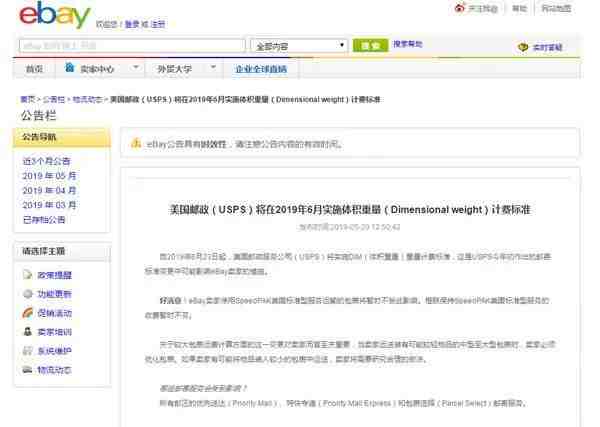Click the USPS Dimensional weight article title
This screenshot has width=600, height=427.
[350, 210]
